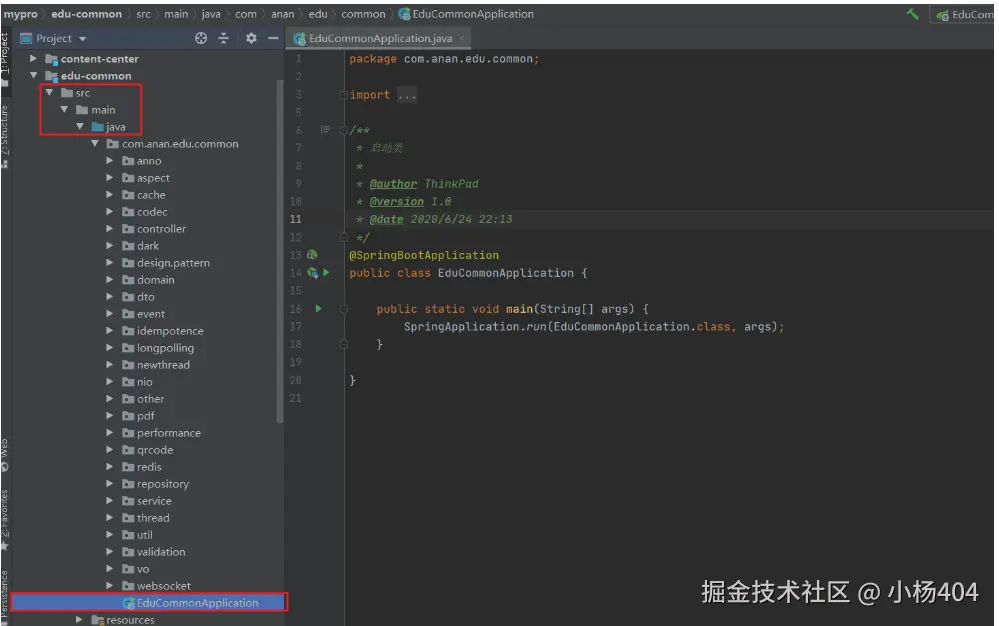Open the 1: Project side tool window
The height and width of the screenshot is (626, 999).
(5, 59)
